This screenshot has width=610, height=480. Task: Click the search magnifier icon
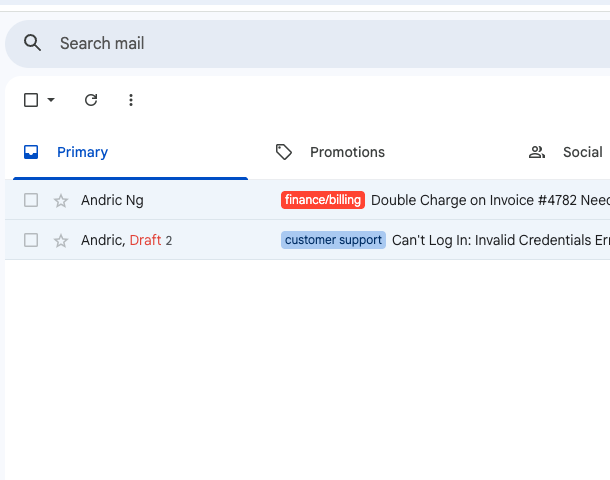coord(33,43)
